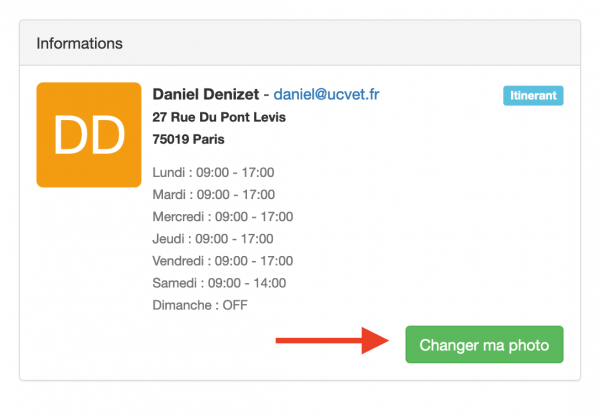This screenshot has width=600, height=418.
Task: Select the Jeudi schedule row
Action: pos(212,239)
